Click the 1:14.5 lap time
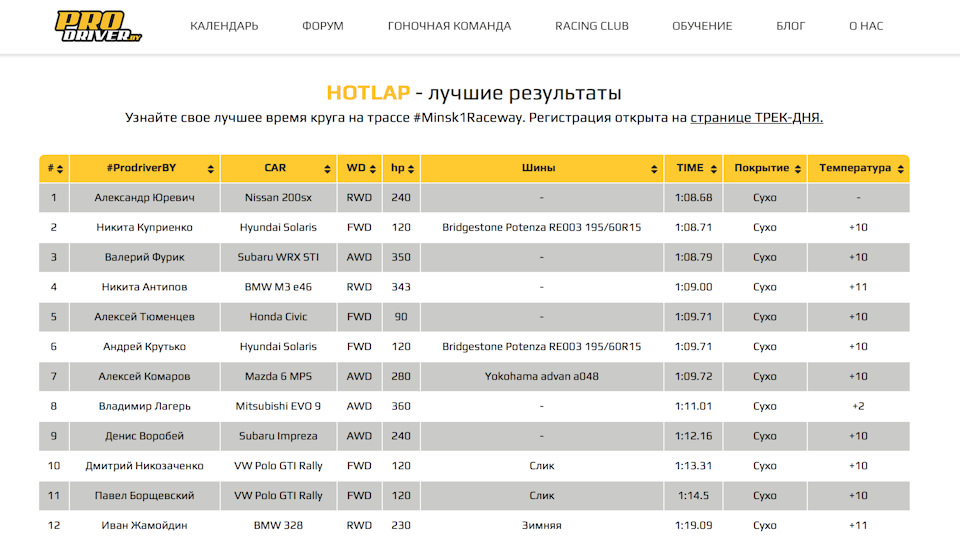The image size is (960, 556). (694, 495)
